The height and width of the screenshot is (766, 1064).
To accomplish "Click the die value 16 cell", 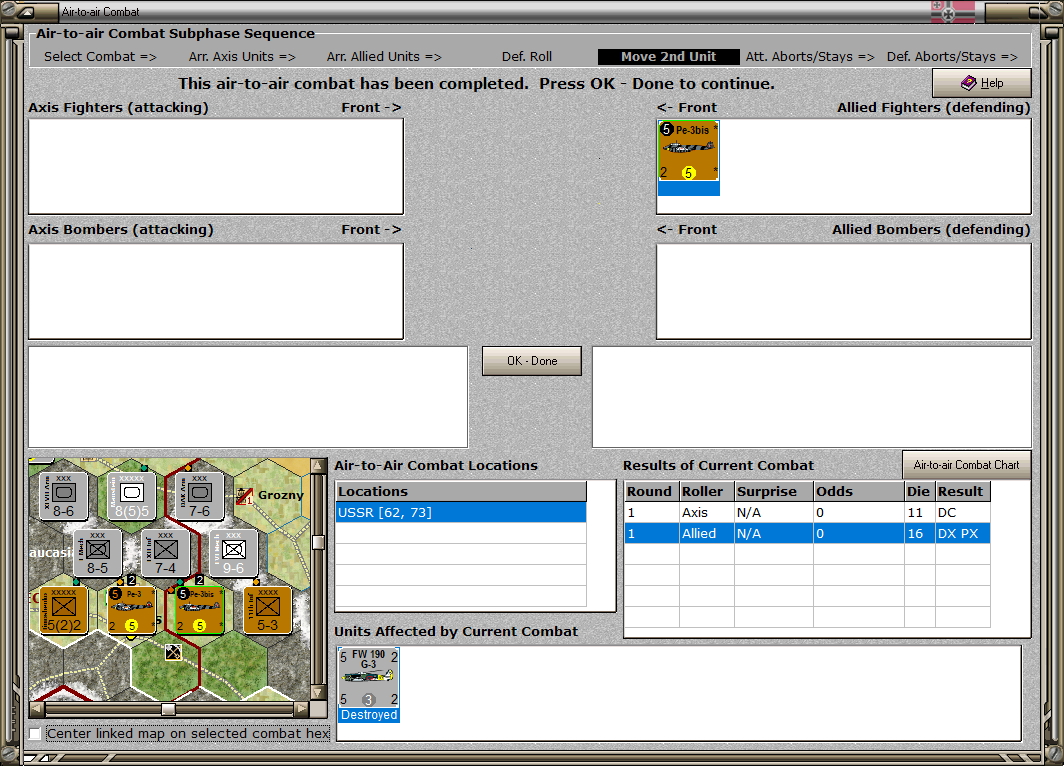I will tap(919, 533).
